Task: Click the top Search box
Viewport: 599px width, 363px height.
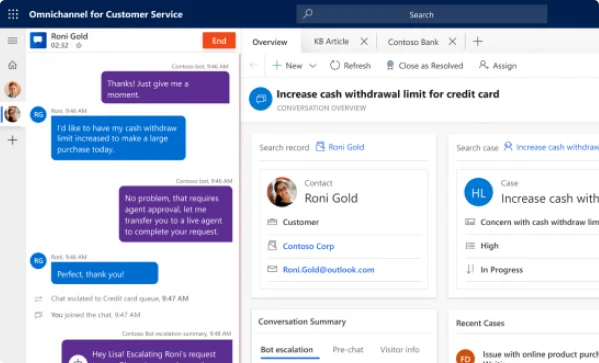Action: tap(421, 15)
